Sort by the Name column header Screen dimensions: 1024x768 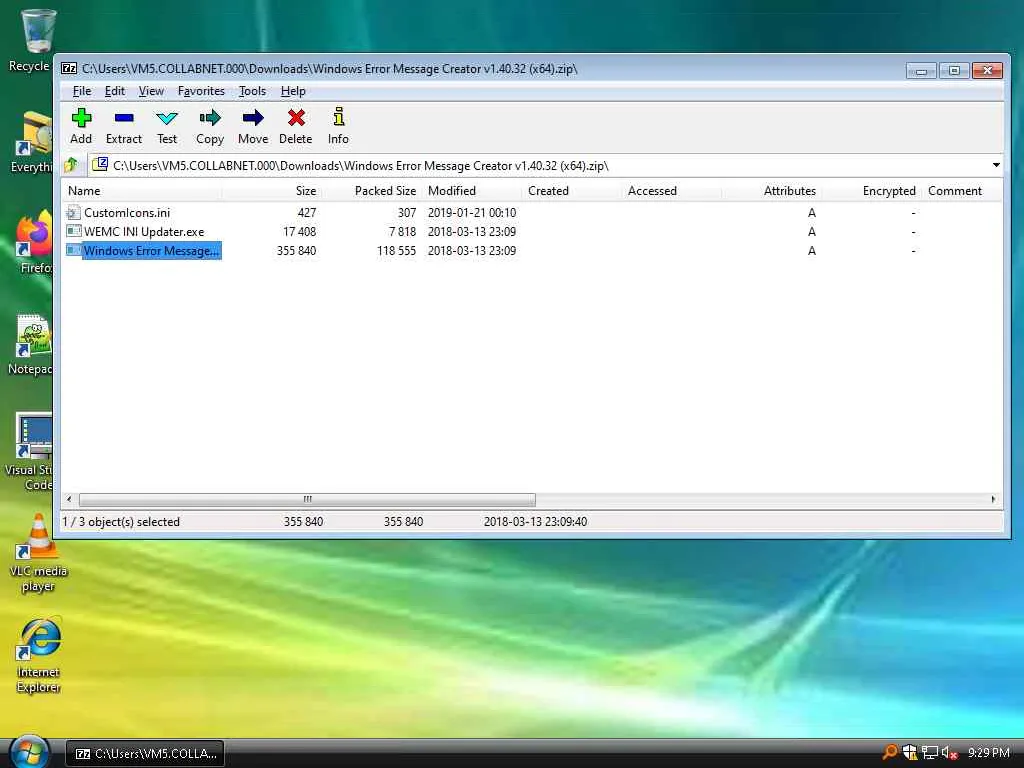click(142, 191)
